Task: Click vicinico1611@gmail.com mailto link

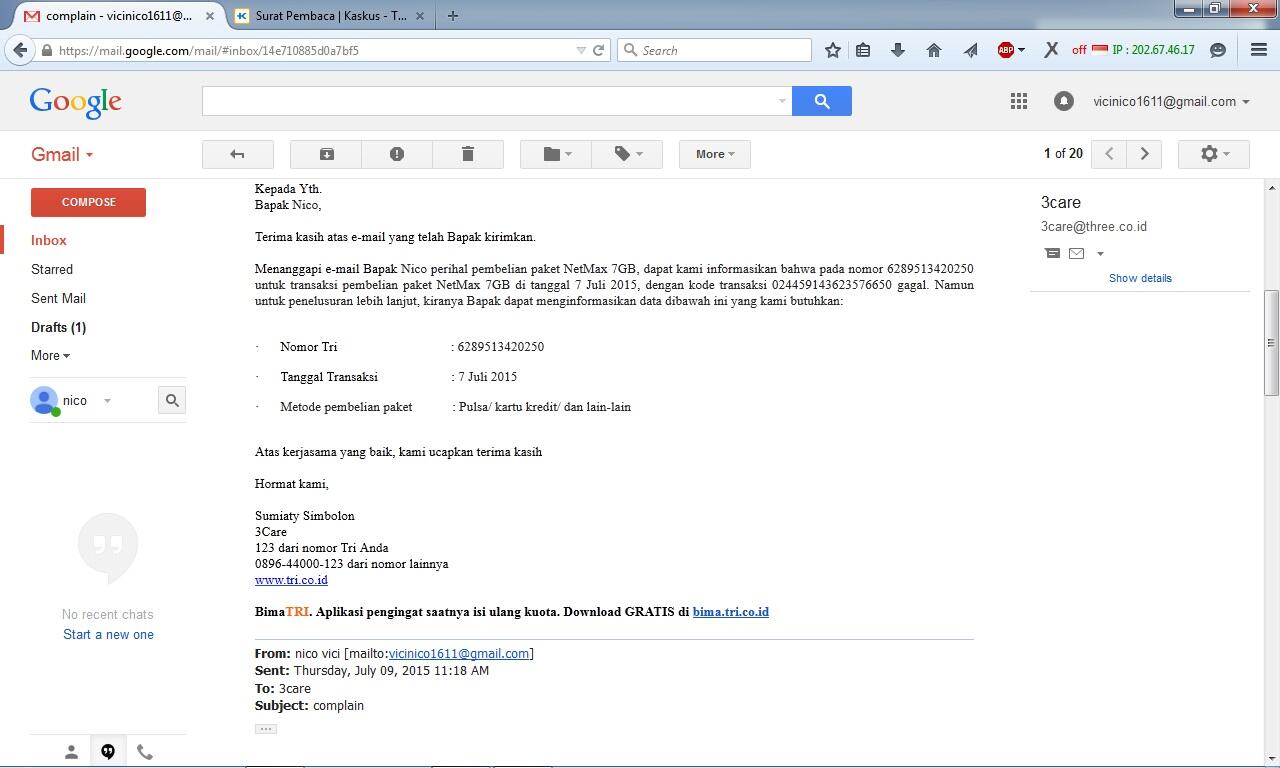Action: pyautogui.click(x=459, y=653)
